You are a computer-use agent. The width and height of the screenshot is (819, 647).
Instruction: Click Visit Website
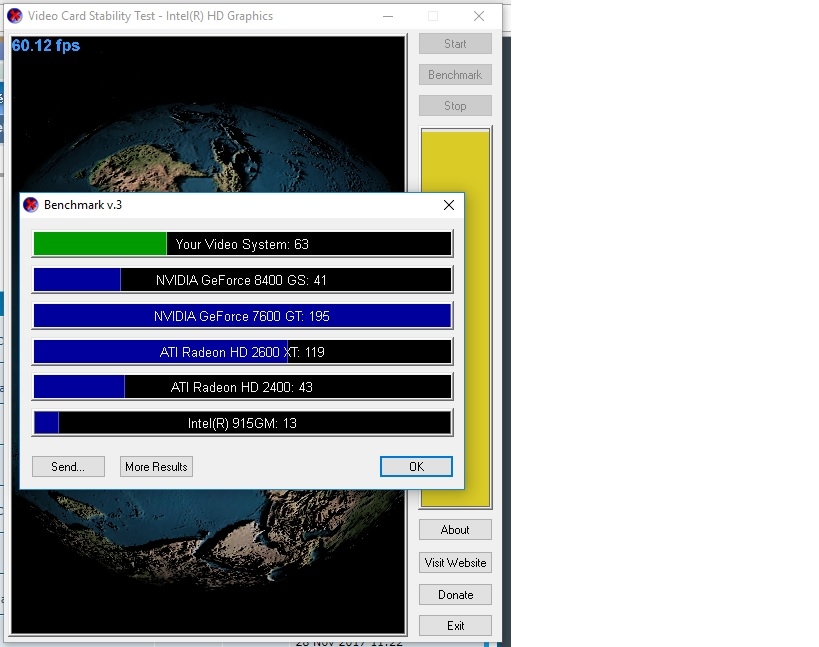tap(455, 563)
